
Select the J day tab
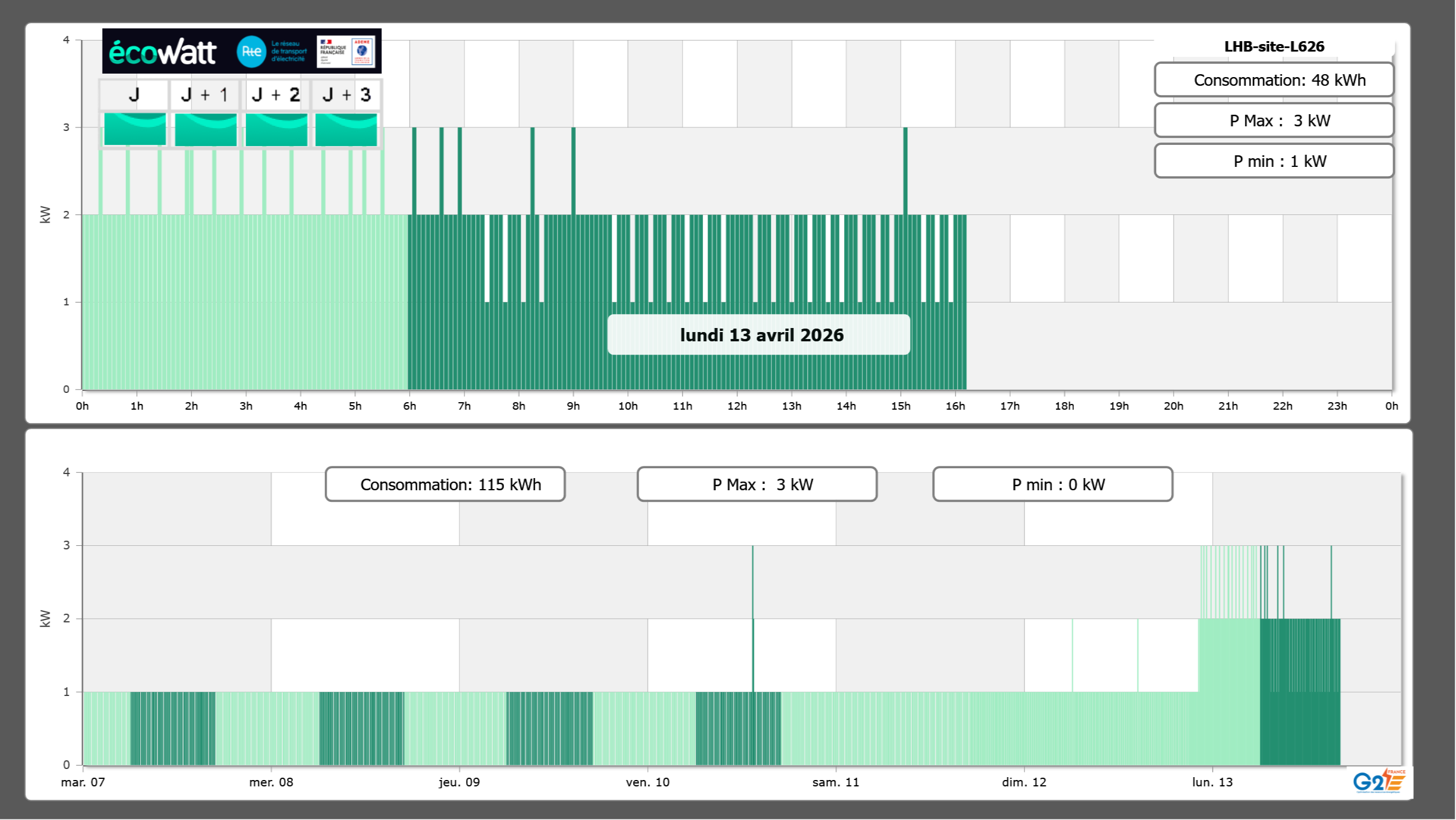point(134,94)
